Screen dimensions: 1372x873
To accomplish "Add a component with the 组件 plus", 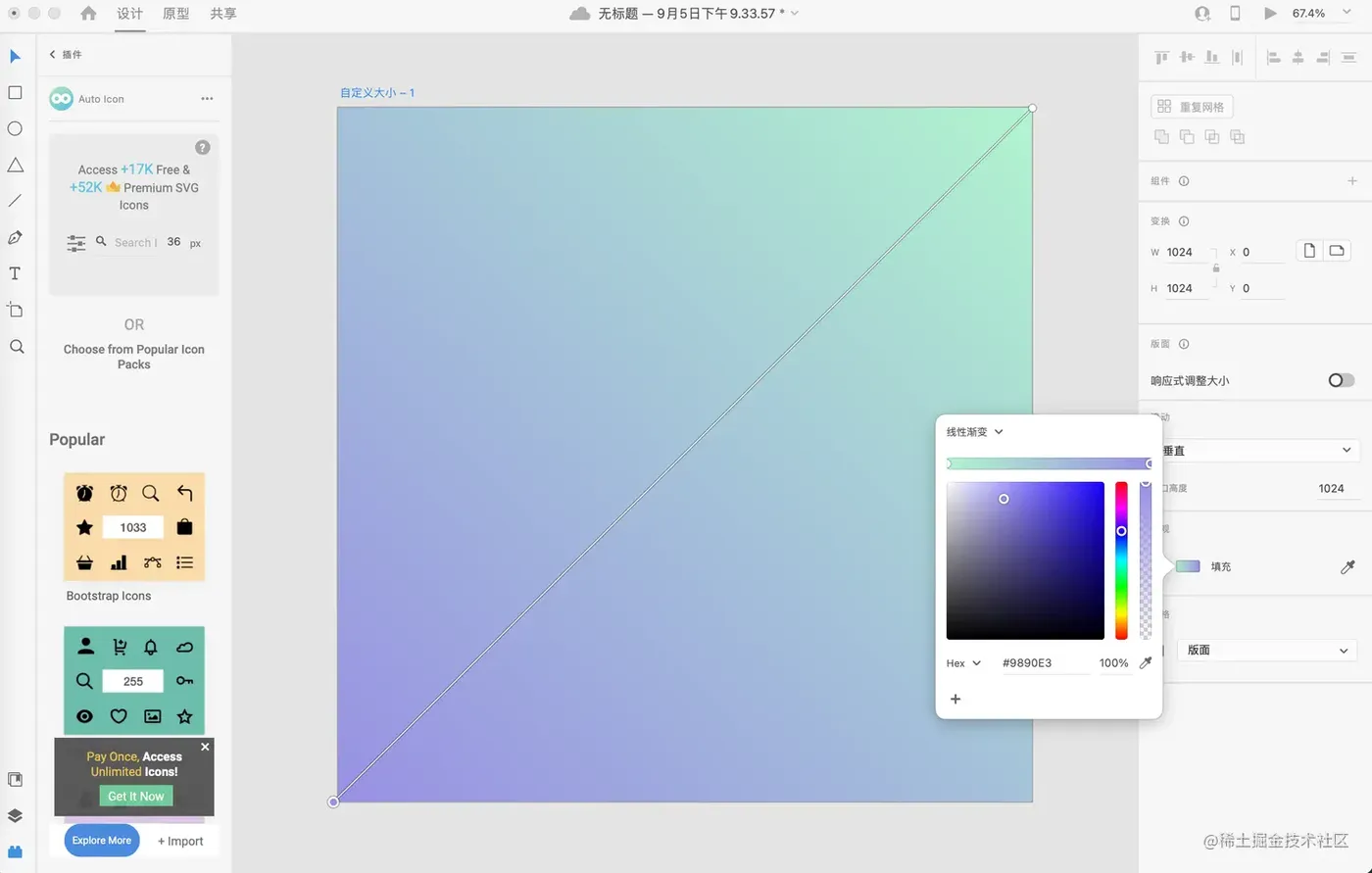I will click(1352, 181).
